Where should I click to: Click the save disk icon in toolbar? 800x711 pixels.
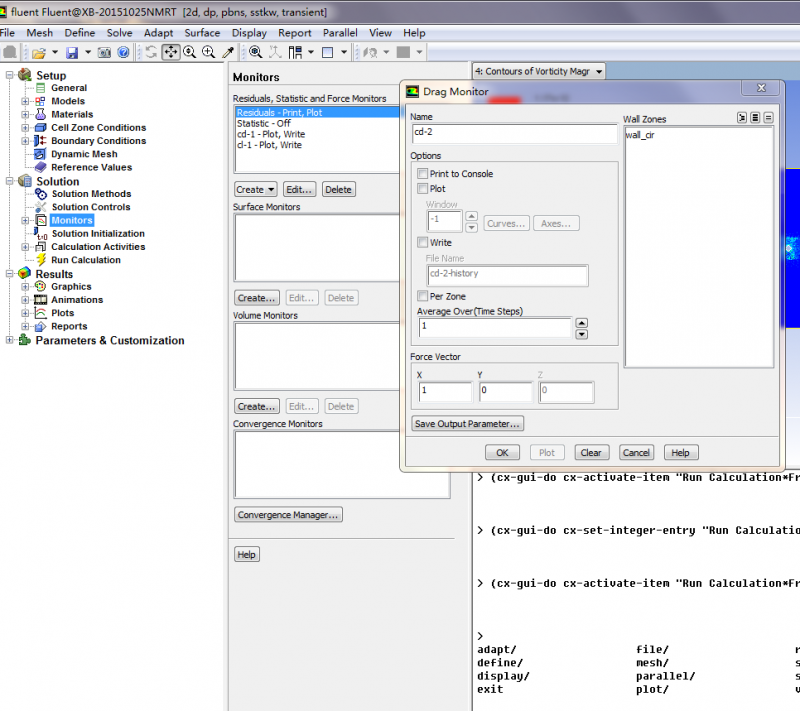[x=73, y=52]
